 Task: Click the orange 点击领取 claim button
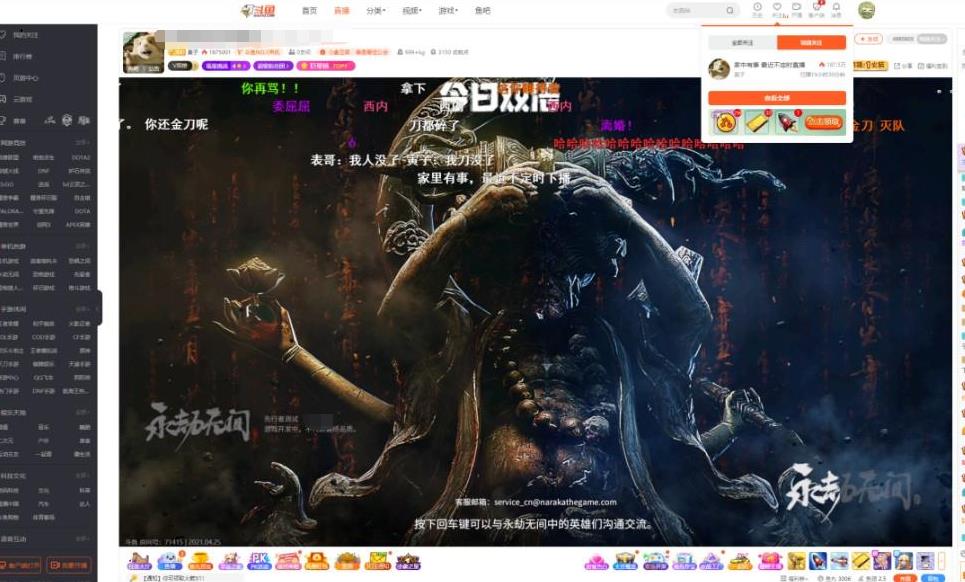pyautogui.click(x=823, y=122)
